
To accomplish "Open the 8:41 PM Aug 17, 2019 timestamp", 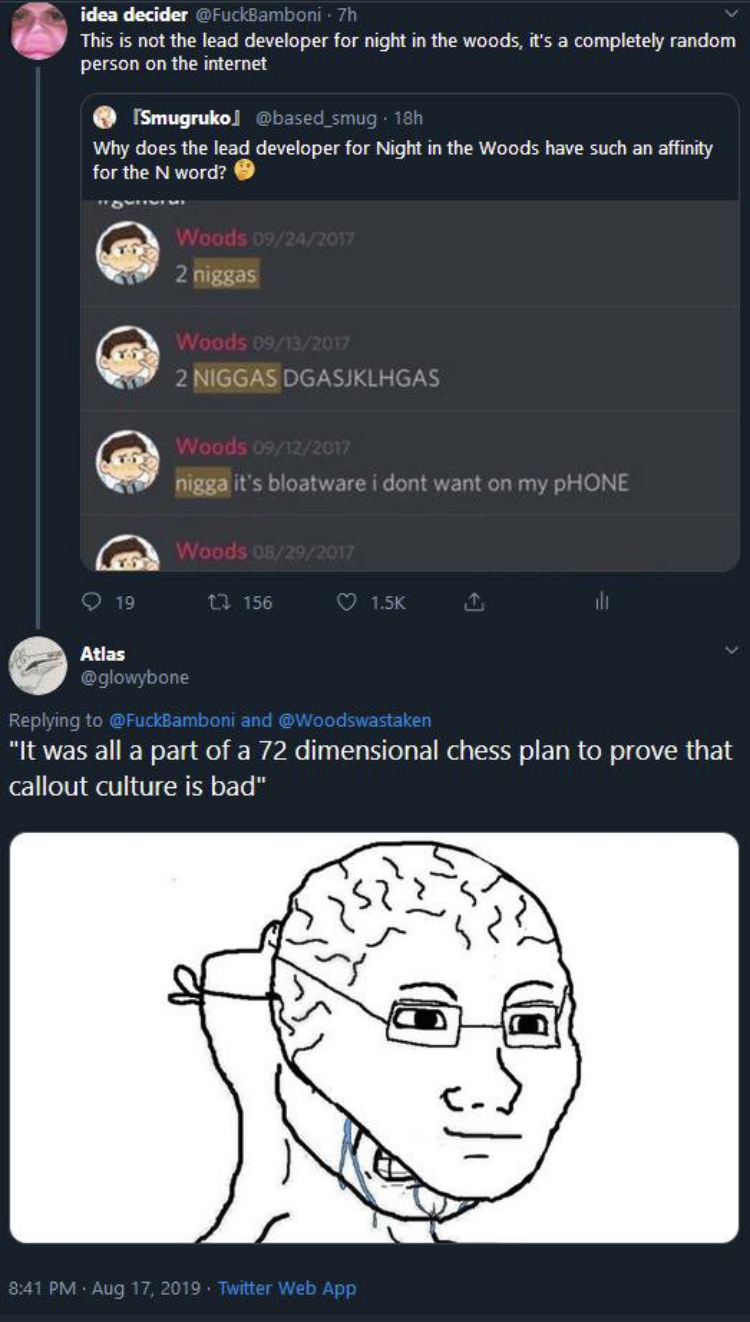I will point(103,1288).
